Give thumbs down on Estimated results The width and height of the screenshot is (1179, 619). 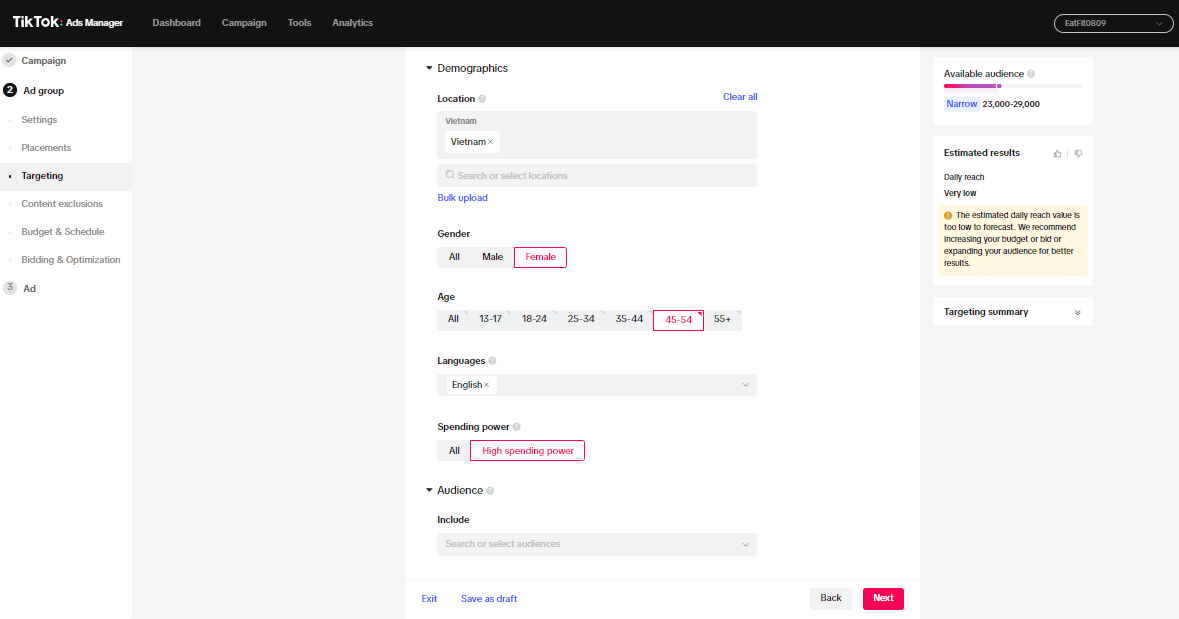1078,153
